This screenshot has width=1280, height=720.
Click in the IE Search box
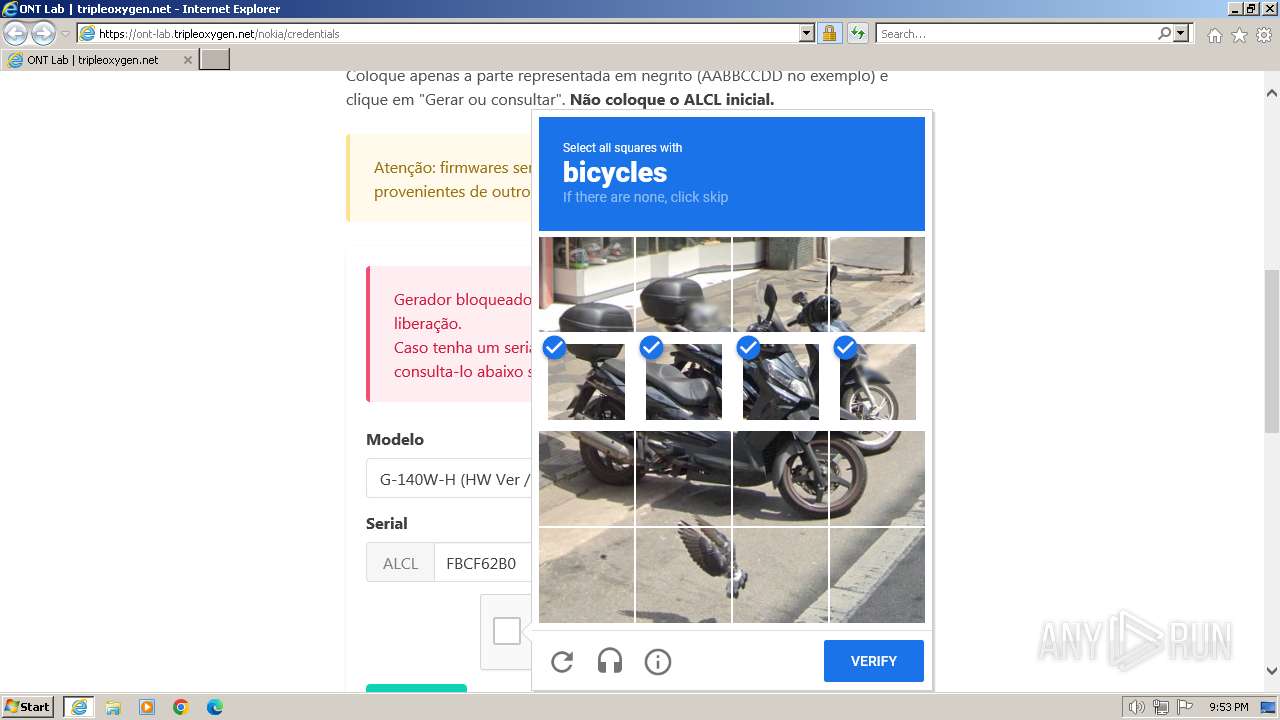(x=1016, y=33)
